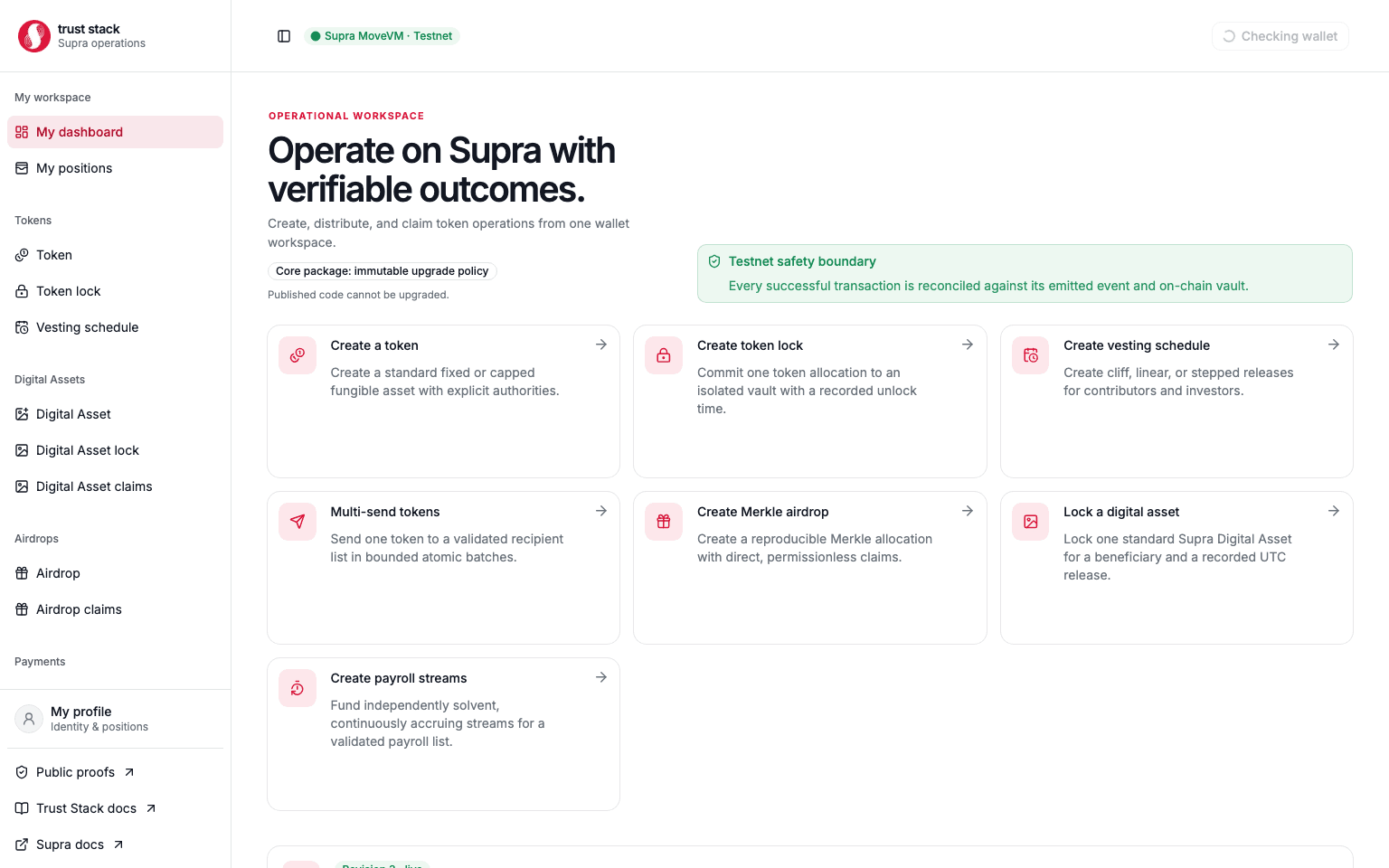
Task: Click the arrow on Lock a digital asset card
Action: coord(1334,511)
